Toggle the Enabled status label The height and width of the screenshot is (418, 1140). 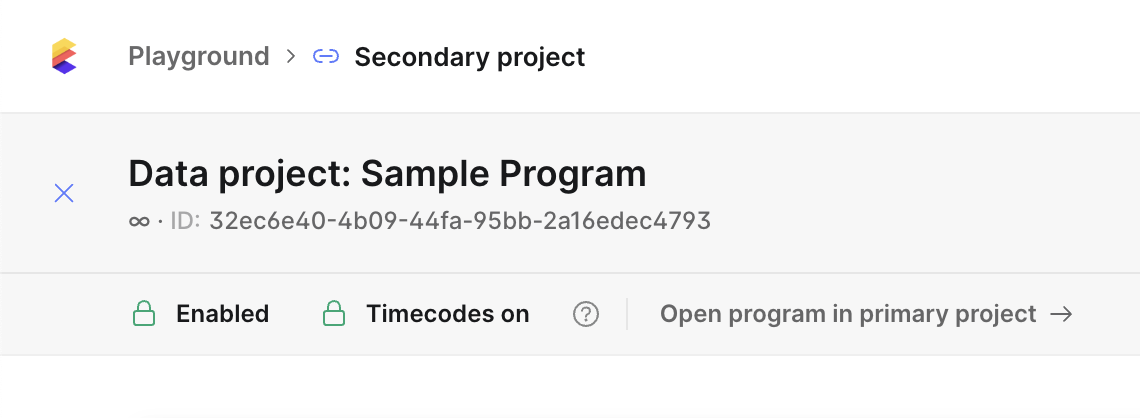point(222,314)
